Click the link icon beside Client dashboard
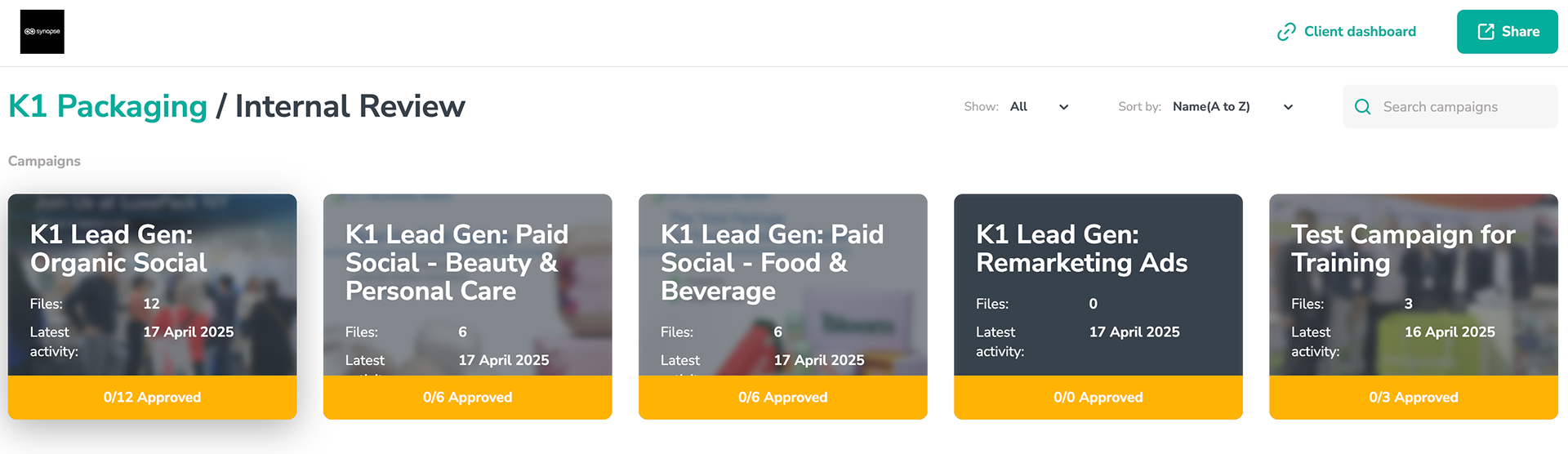The height and width of the screenshot is (454, 1568). (1286, 32)
